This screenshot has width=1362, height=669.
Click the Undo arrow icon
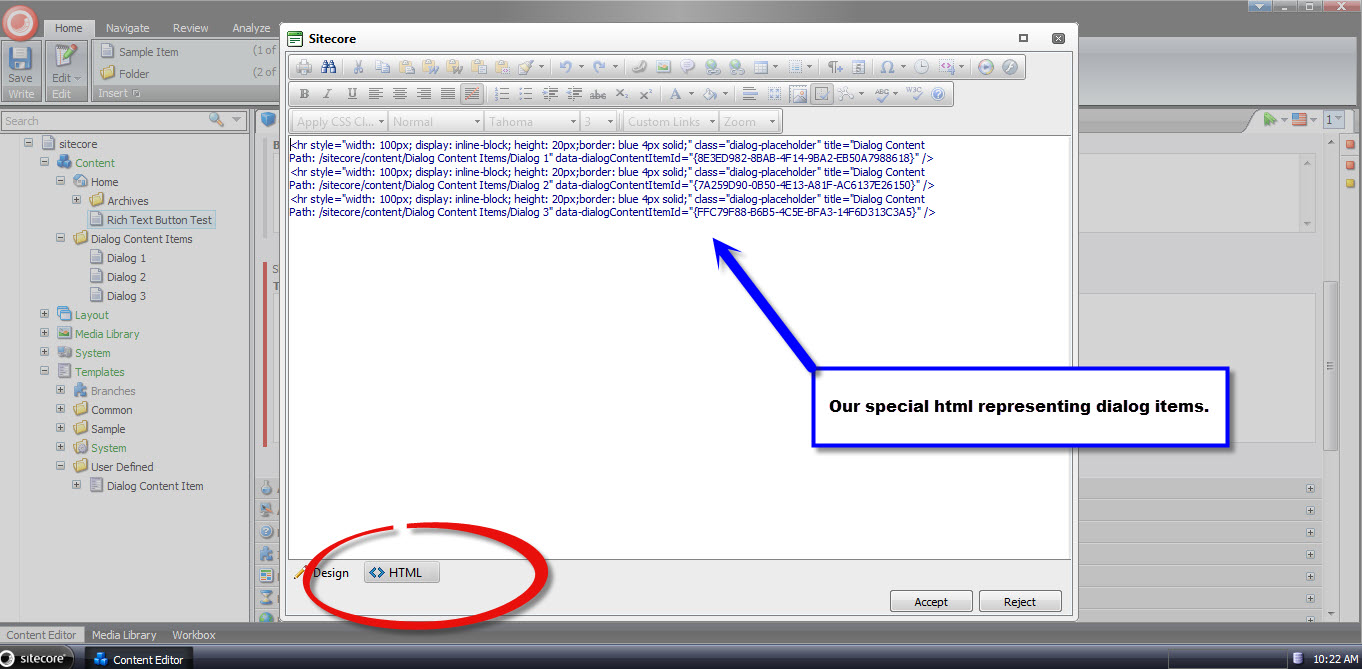(566, 67)
